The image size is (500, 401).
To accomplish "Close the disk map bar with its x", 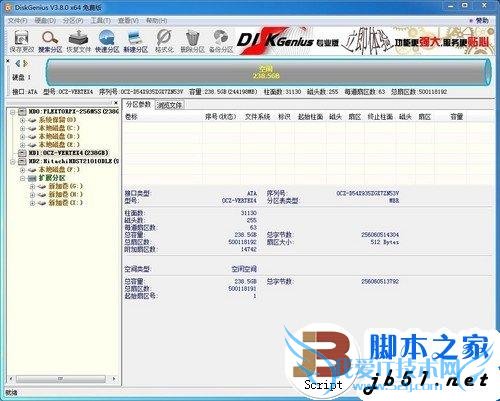I will pos(8,61).
